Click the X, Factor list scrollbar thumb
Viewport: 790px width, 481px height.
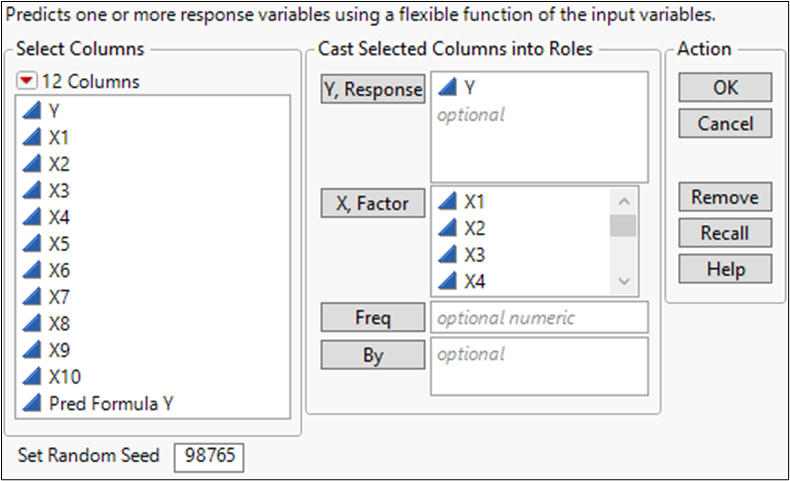tap(623, 225)
